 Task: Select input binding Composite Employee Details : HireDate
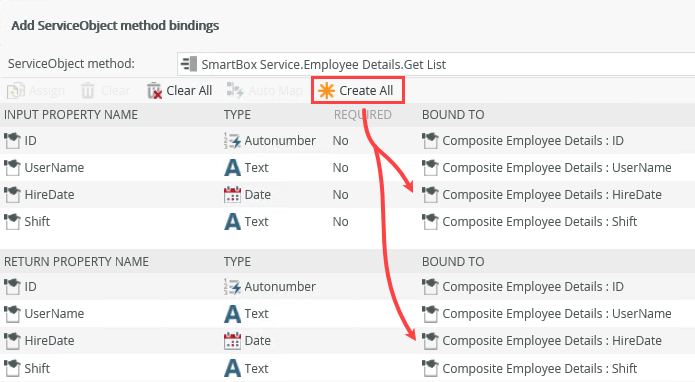click(552, 195)
